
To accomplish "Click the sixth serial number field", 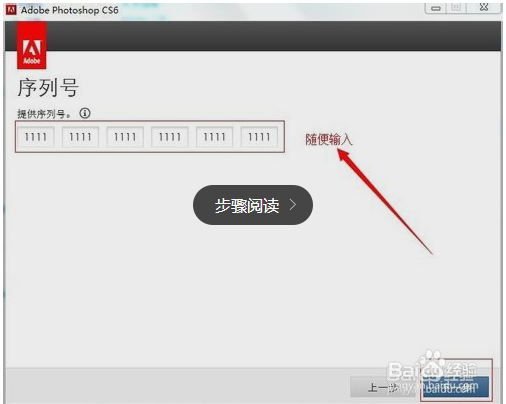I will point(259,137).
